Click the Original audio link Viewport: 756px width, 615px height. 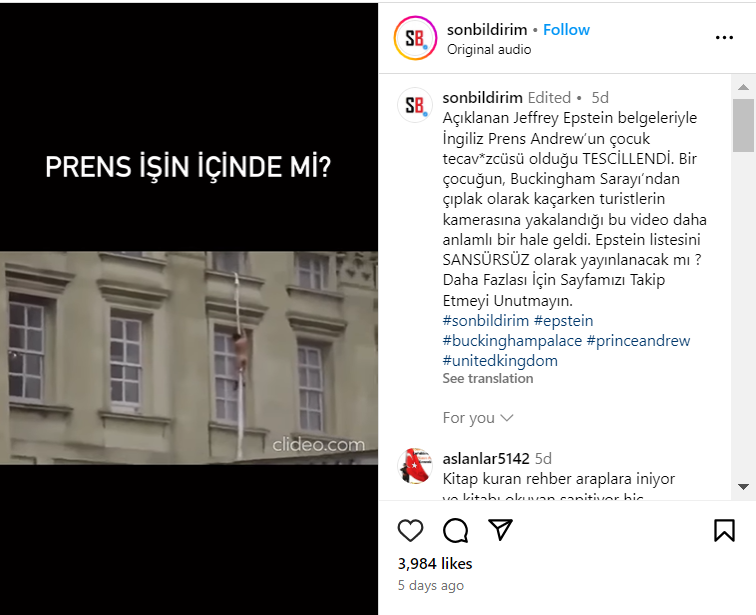point(489,50)
